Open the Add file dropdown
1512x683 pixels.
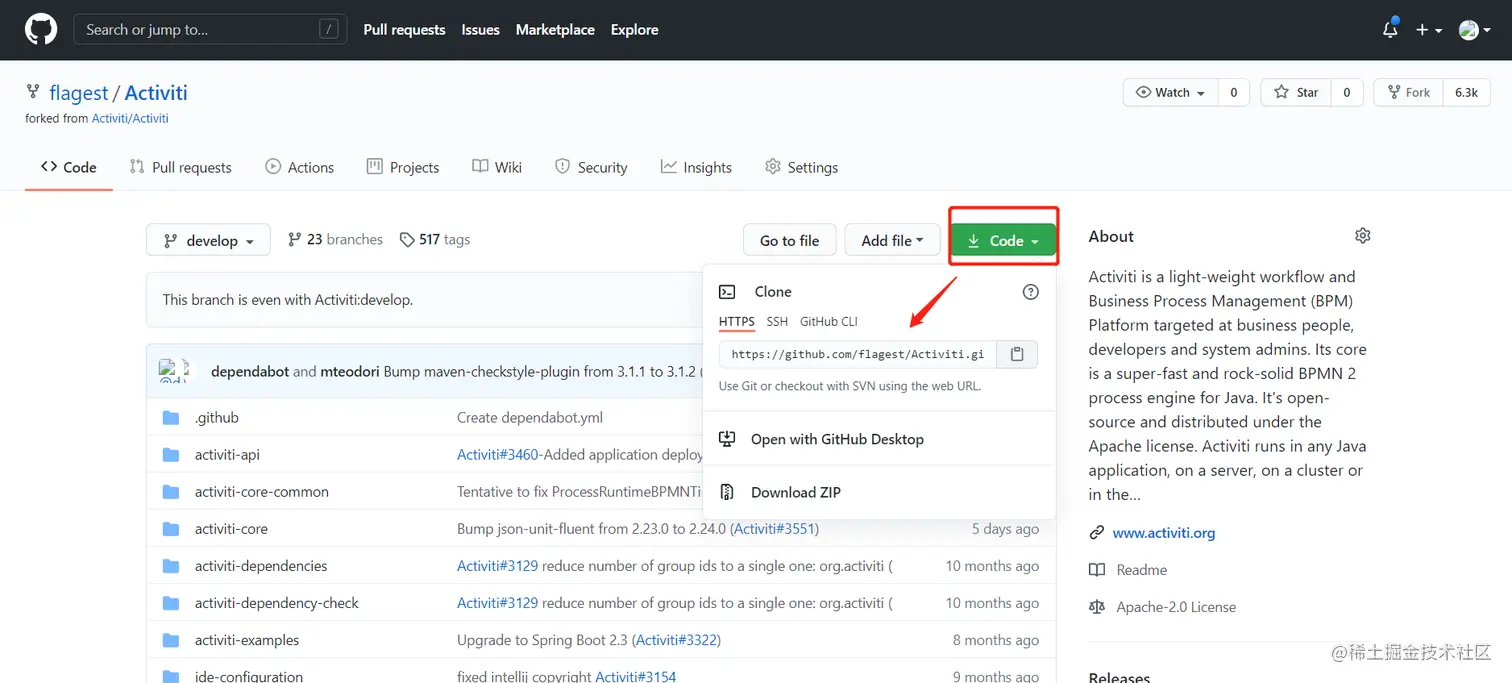(892, 240)
